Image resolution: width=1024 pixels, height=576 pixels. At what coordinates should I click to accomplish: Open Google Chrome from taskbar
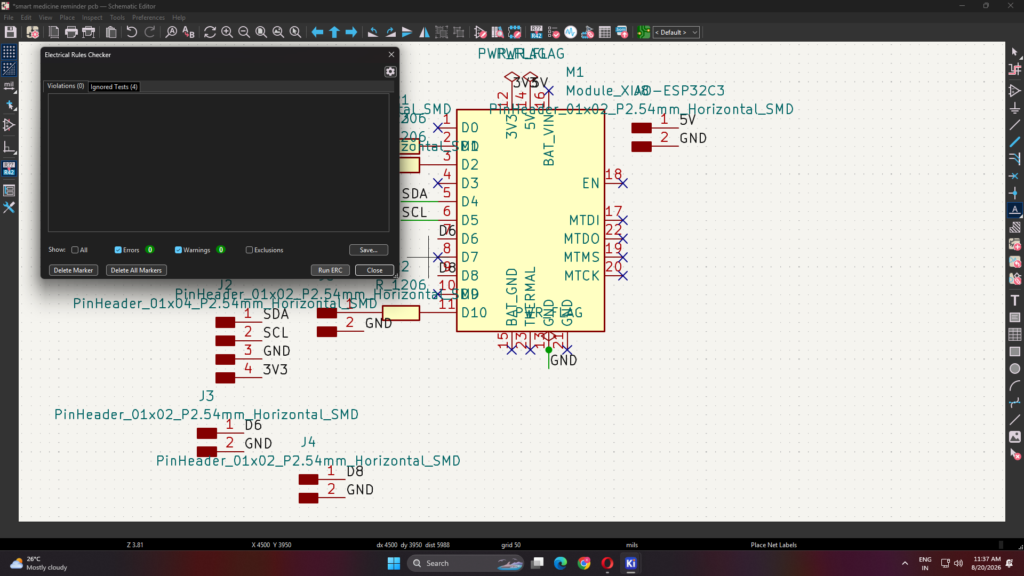coord(584,563)
